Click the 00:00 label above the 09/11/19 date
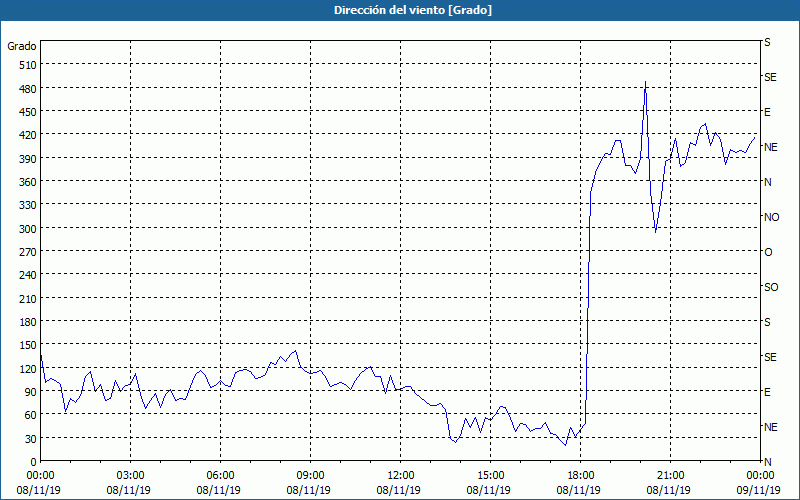The image size is (800, 500). tap(760, 476)
